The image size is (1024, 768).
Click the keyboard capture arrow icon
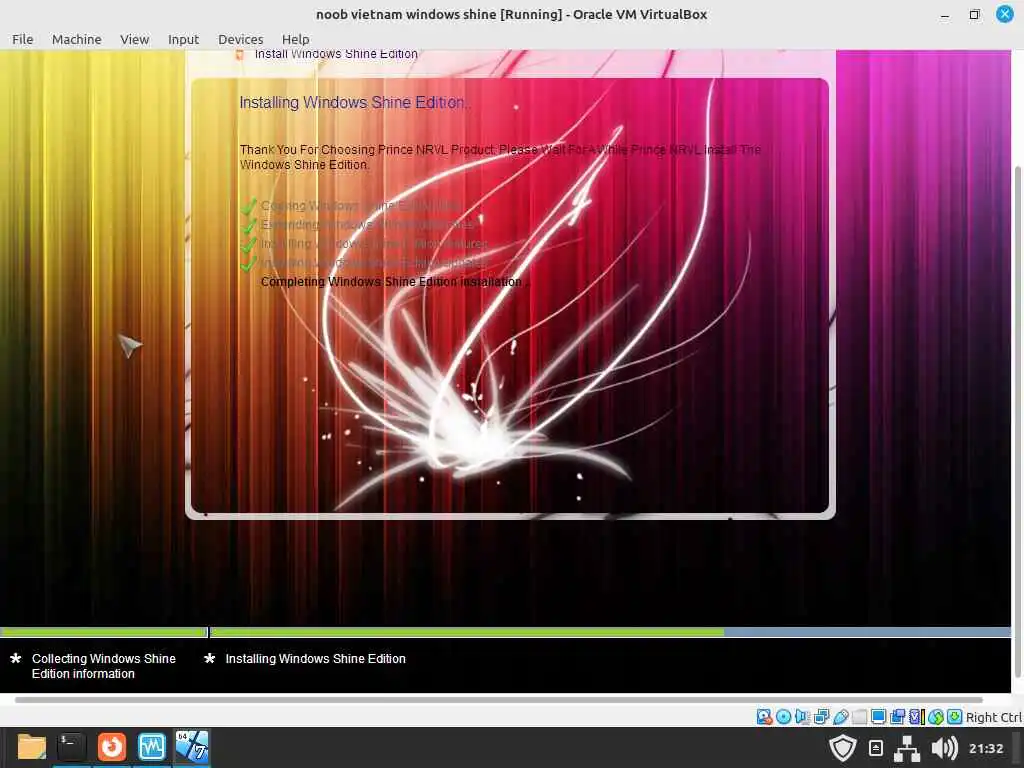click(955, 717)
